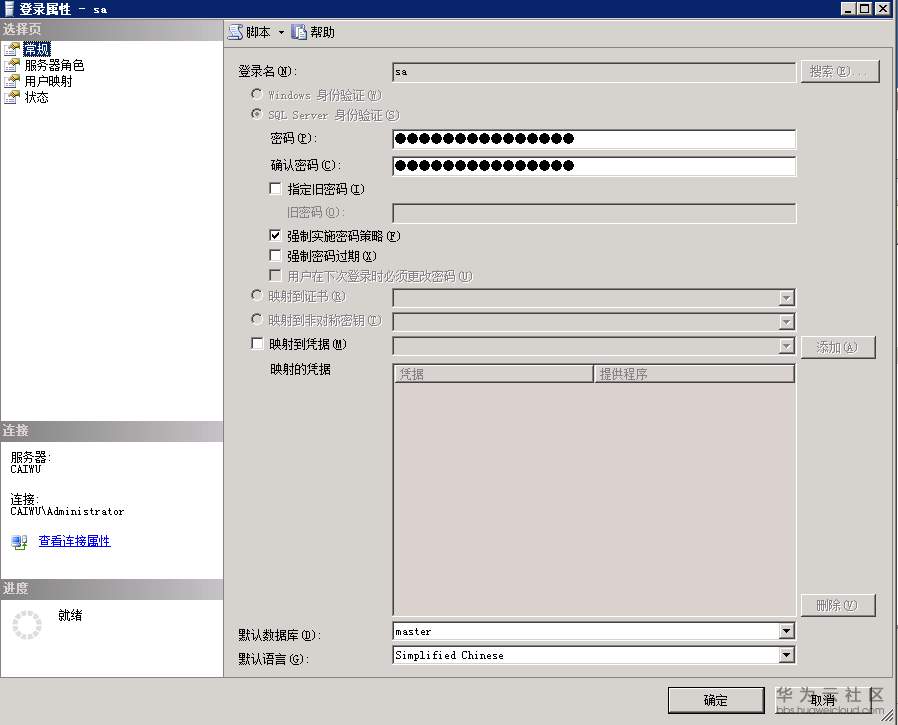The image size is (898, 725).
Task: Enable 强制密码过期 checkbox
Action: coord(275,255)
